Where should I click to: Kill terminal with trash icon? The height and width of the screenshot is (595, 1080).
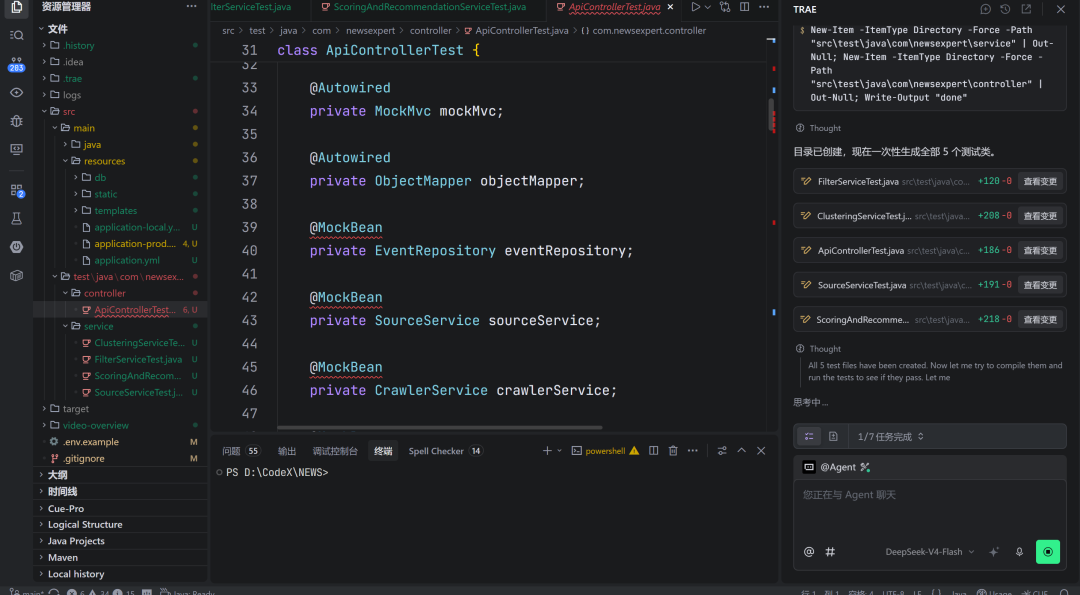click(673, 451)
